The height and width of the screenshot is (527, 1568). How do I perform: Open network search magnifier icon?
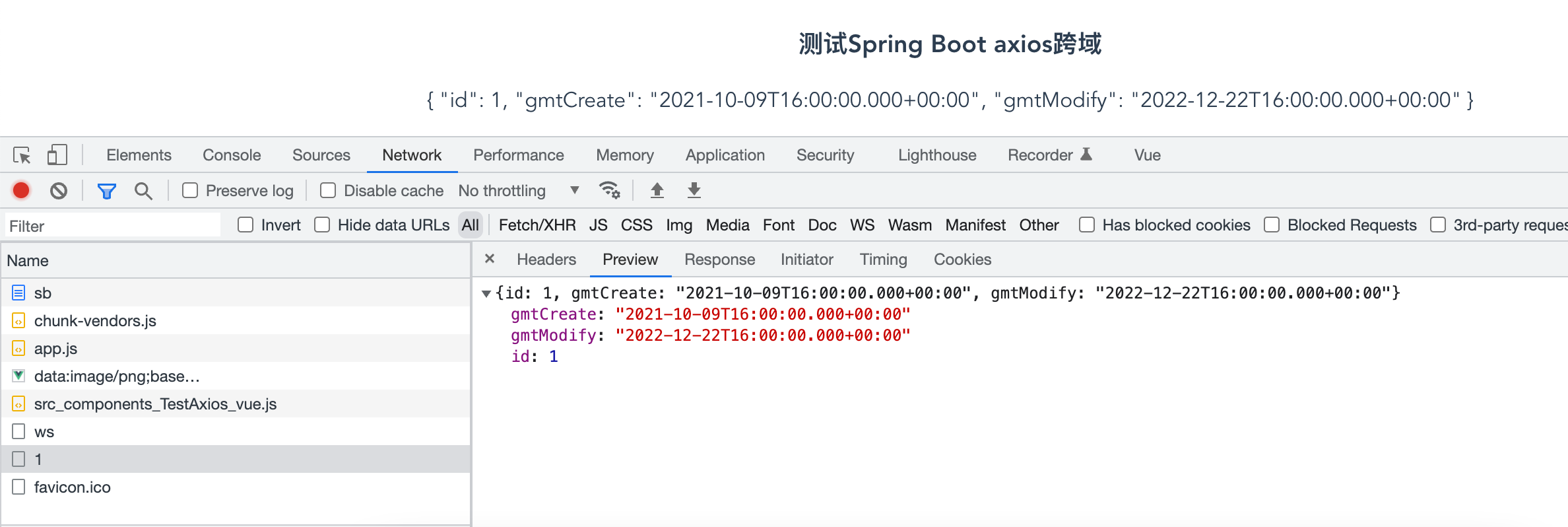pyautogui.click(x=143, y=191)
